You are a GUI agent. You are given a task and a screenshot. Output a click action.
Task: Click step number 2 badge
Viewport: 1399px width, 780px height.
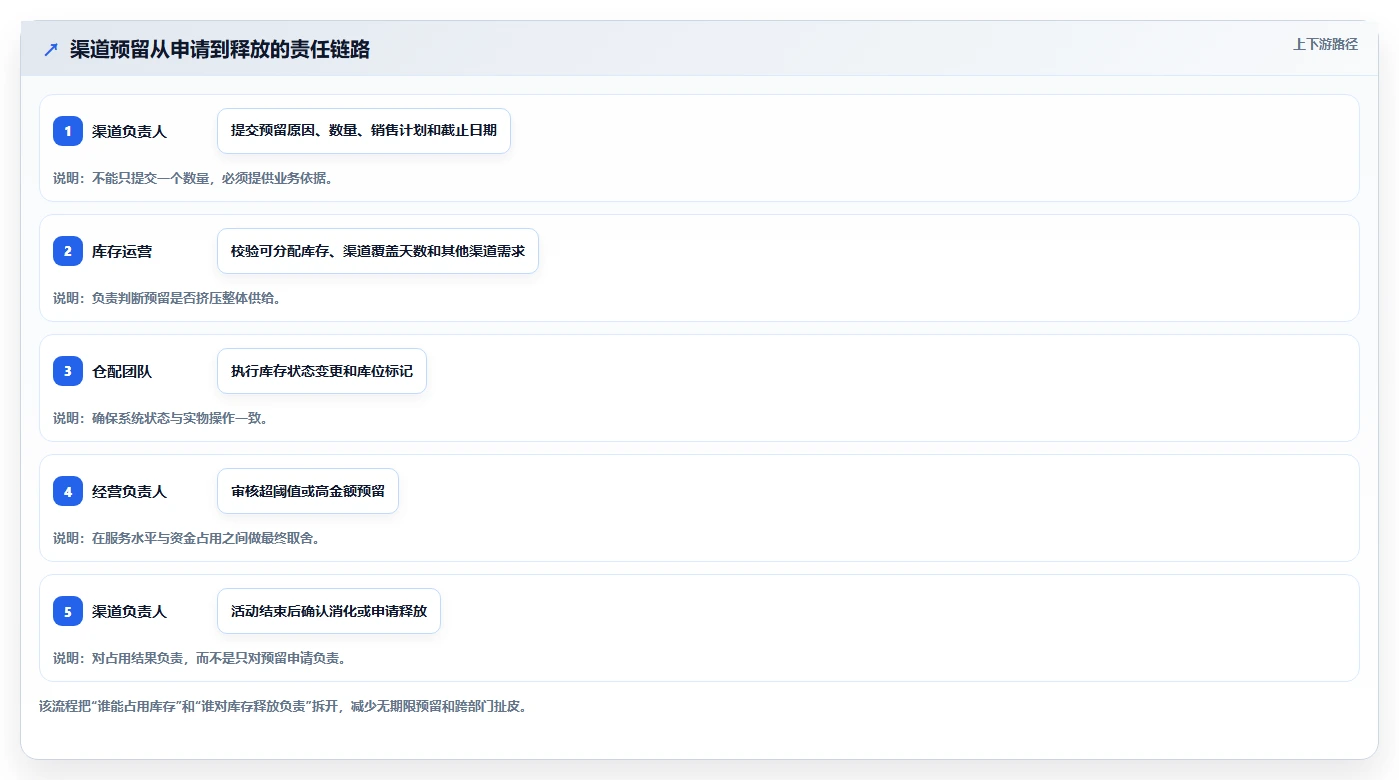[68, 251]
